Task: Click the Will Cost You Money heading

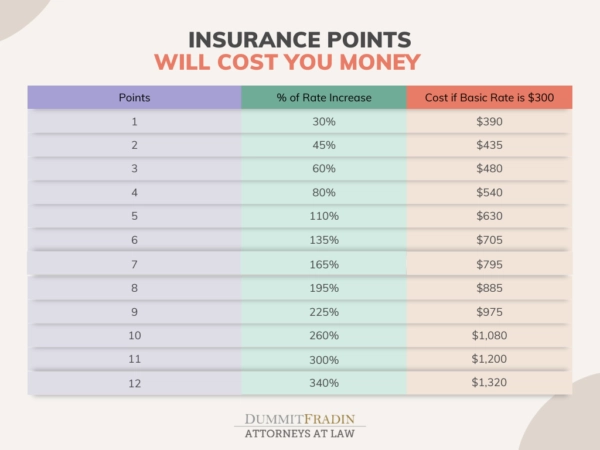Action: 301,63
